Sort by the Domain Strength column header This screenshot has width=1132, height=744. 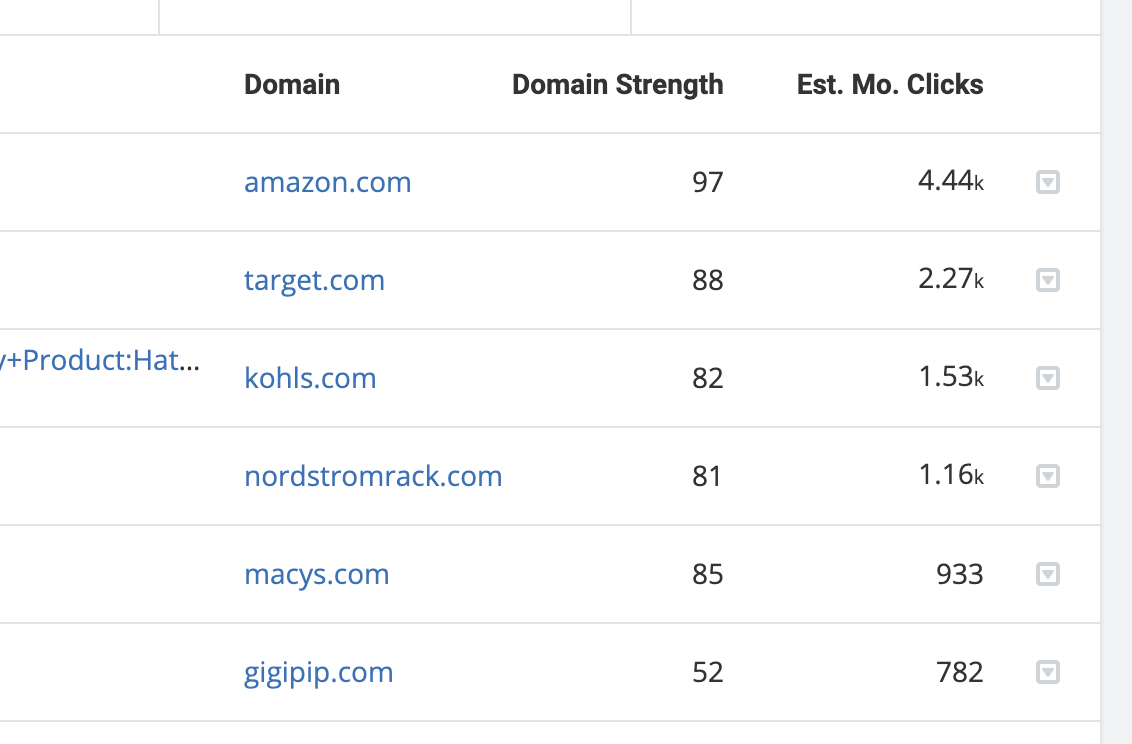click(x=617, y=84)
